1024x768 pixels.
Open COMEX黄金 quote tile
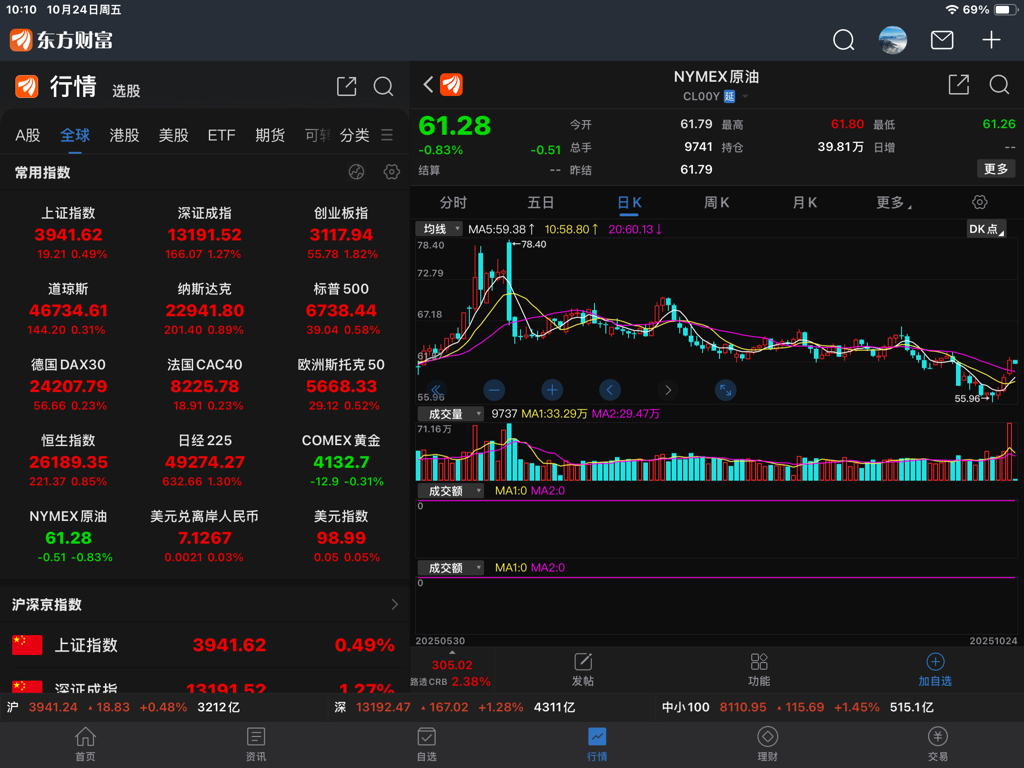point(341,460)
